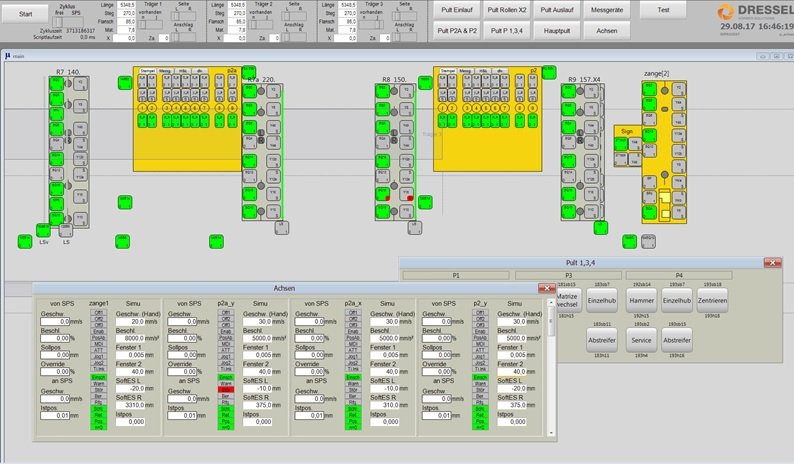Image resolution: width=794 pixels, height=464 pixels.
Task: Select the Stempel tab in p2a block
Action: click(x=146, y=71)
